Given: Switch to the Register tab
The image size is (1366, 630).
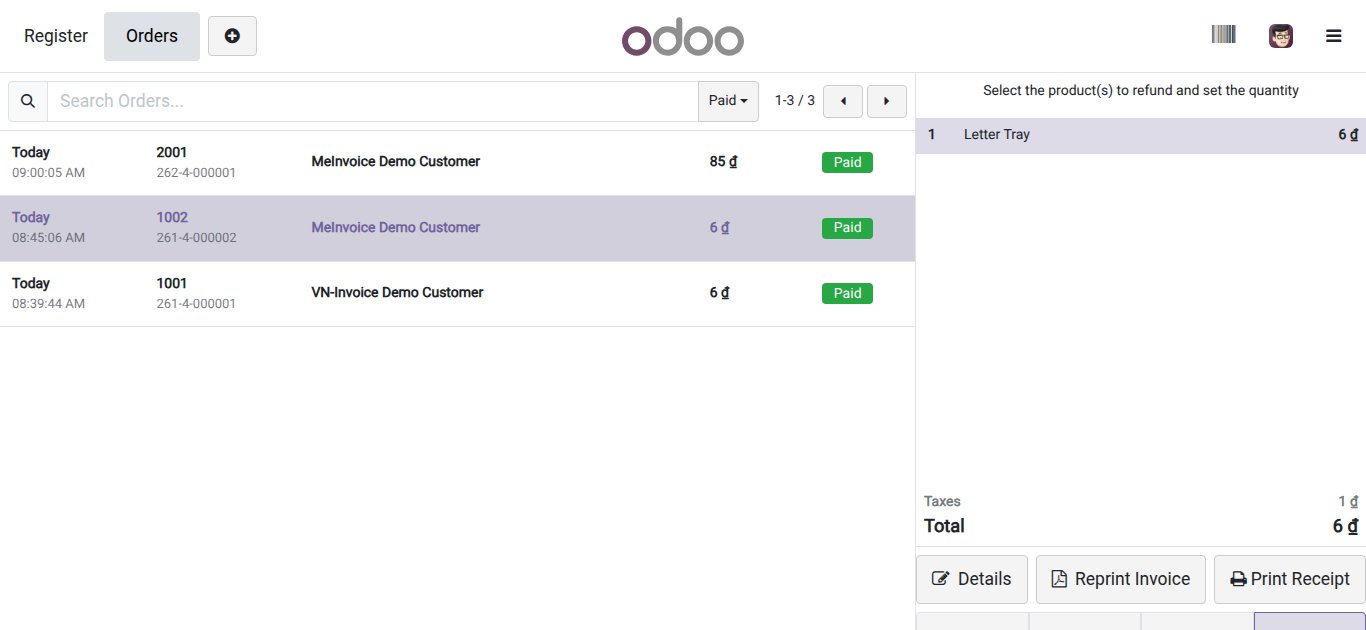Looking at the screenshot, I should click(56, 36).
